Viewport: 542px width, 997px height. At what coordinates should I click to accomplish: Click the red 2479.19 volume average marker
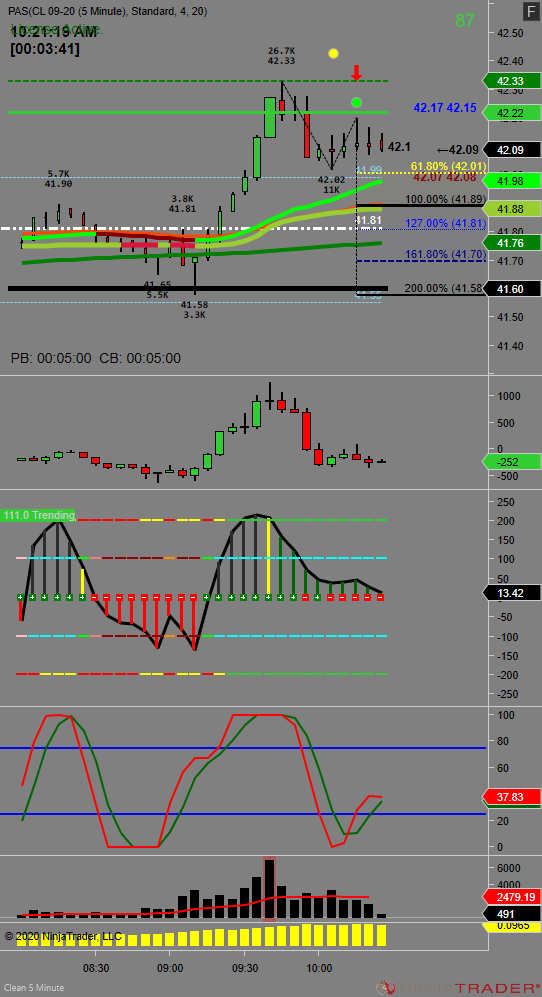click(x=511, y=897)
